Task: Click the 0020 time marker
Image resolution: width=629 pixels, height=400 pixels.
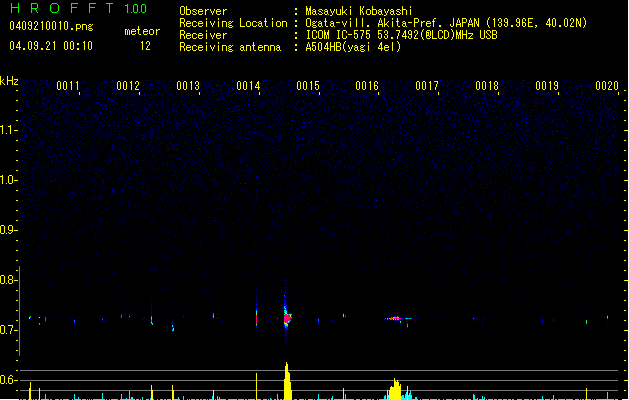Action: point(607,86)
